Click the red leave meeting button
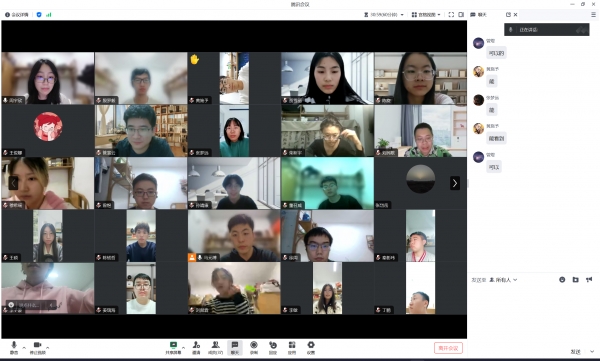The image size is (600, 361). 448,348
